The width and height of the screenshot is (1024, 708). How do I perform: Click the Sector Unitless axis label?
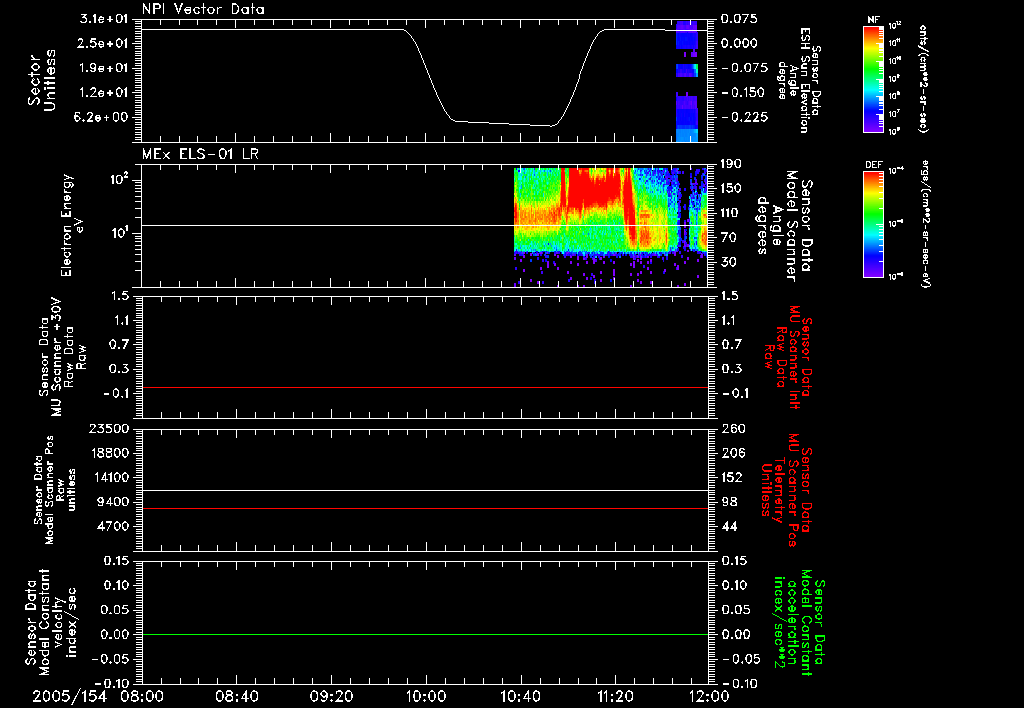(x=42, y=80)
